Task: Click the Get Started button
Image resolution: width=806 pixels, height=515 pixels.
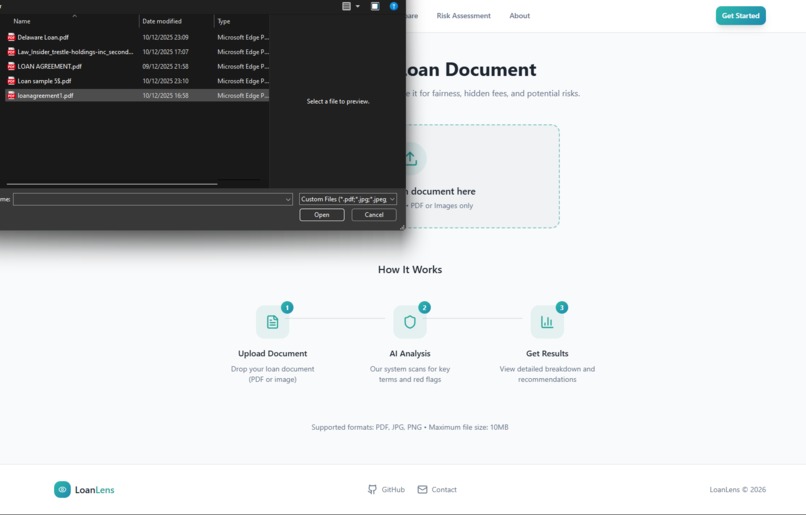Action: click(x=740, y=15)
